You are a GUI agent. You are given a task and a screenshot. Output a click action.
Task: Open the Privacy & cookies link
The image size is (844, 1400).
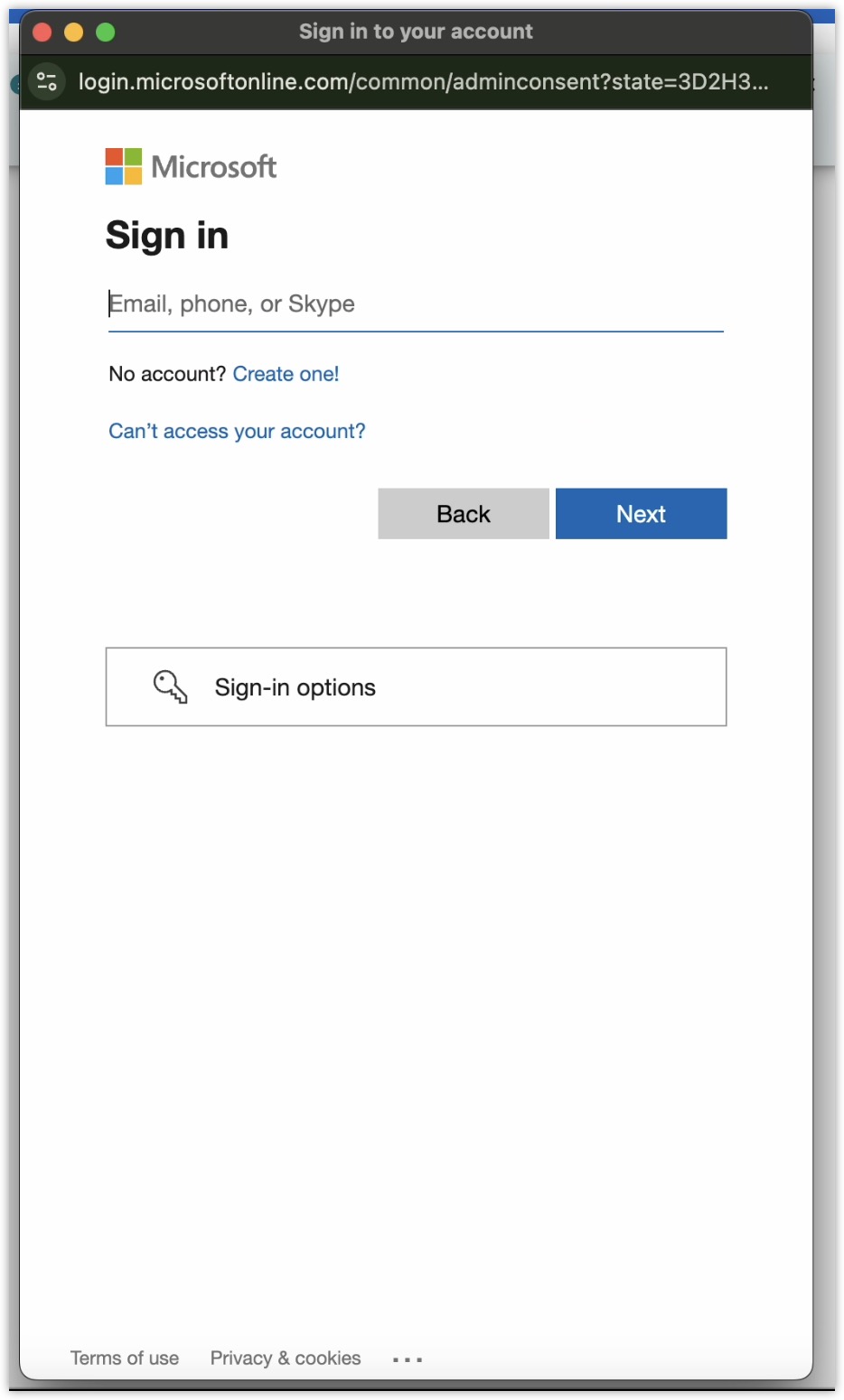285,1358
